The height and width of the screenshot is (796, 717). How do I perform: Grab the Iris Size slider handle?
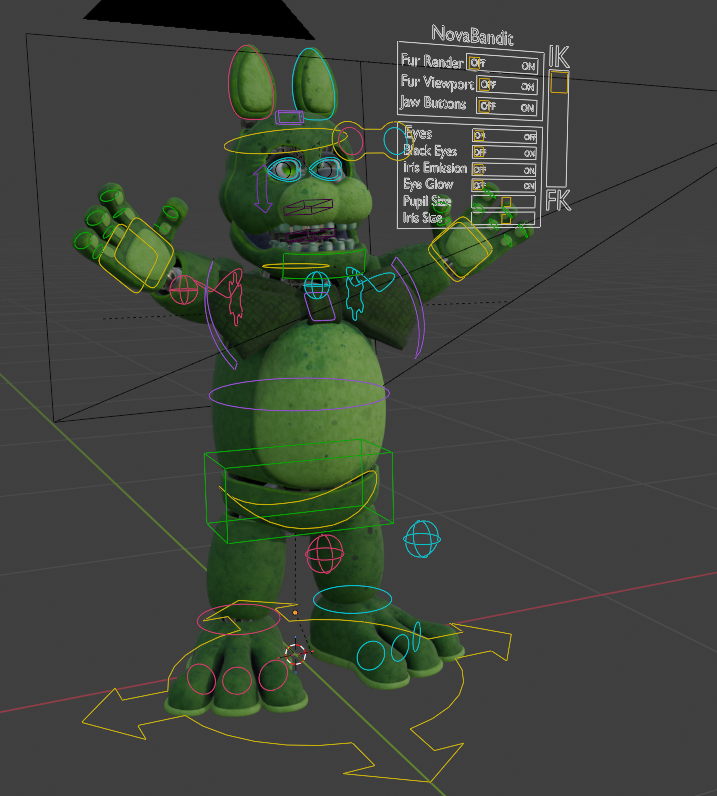tap(506, 219)
